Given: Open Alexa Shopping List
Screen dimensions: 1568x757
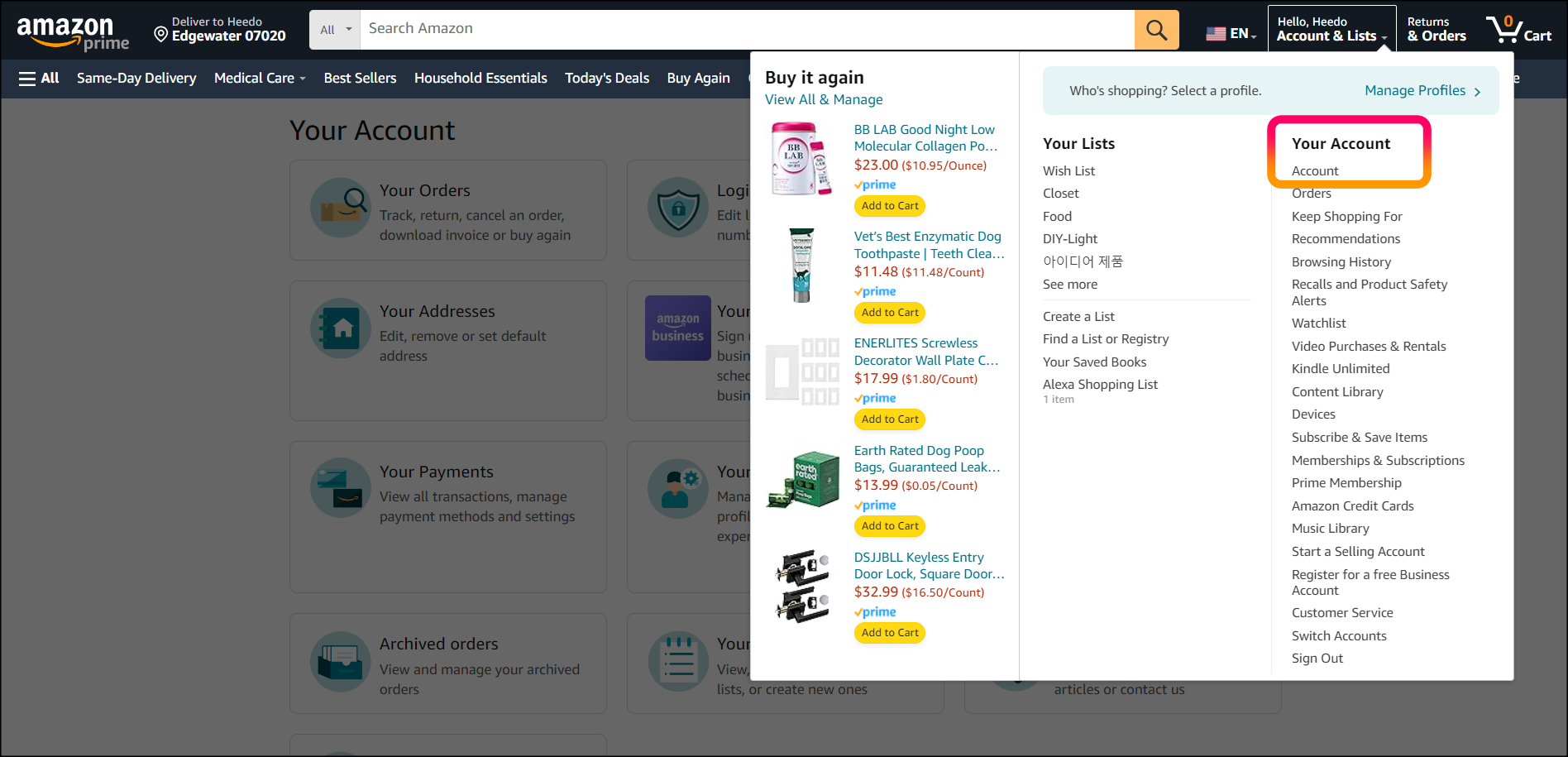Looking at the screenshot, I should coord(1100,384).
